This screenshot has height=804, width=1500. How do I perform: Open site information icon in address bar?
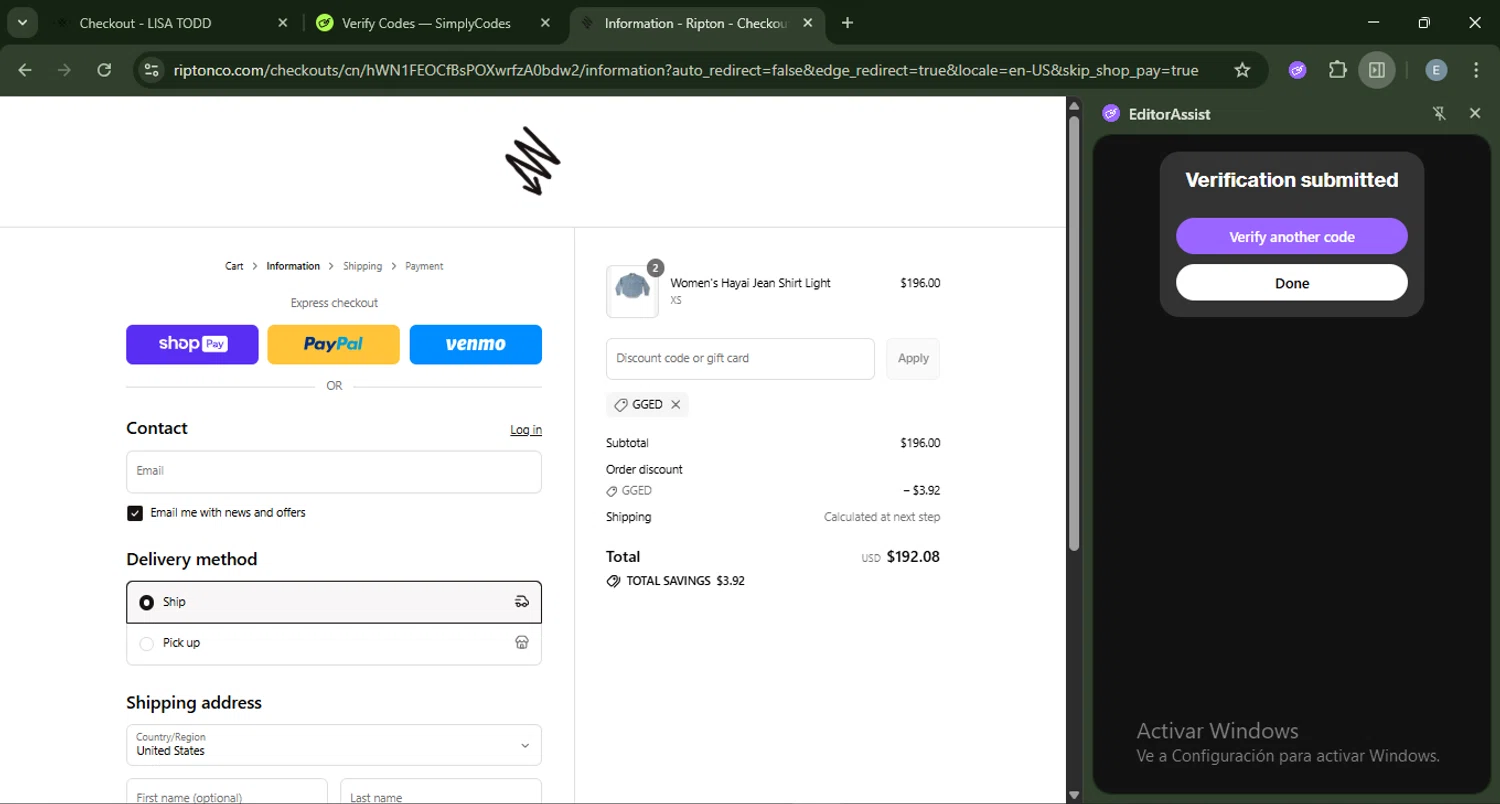(x=151, y=70)
